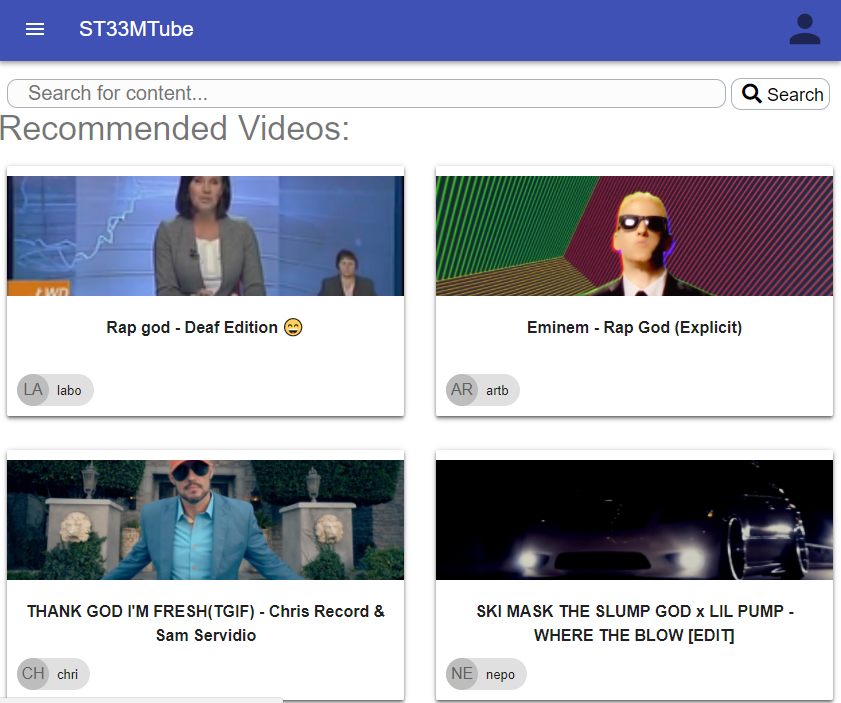
Task: Click the LA avatar for labo
Action: 33,390
